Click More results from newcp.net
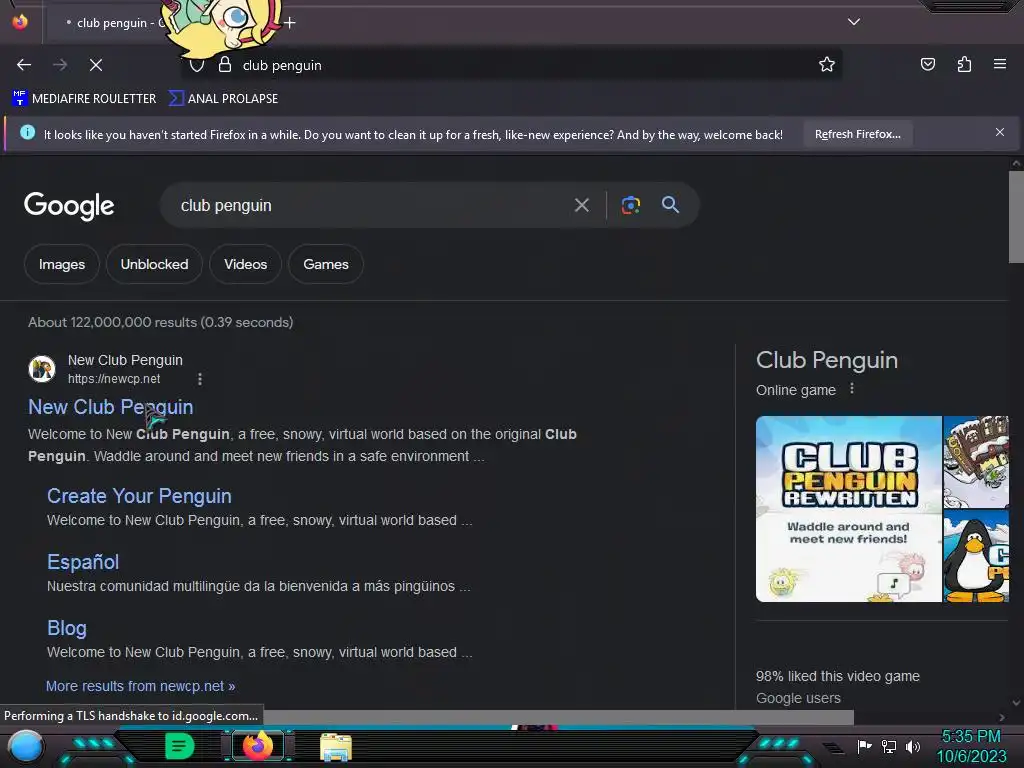This screenshot has width=1024, height=768. 140,686
